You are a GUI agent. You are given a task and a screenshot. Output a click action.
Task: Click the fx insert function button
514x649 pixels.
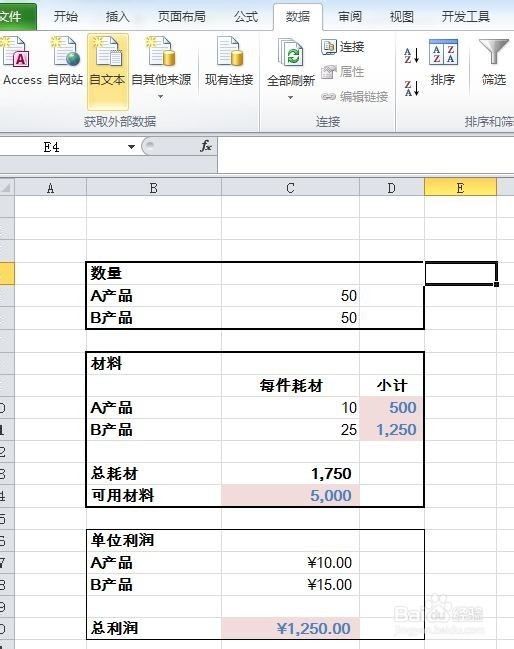pos(206,146)
